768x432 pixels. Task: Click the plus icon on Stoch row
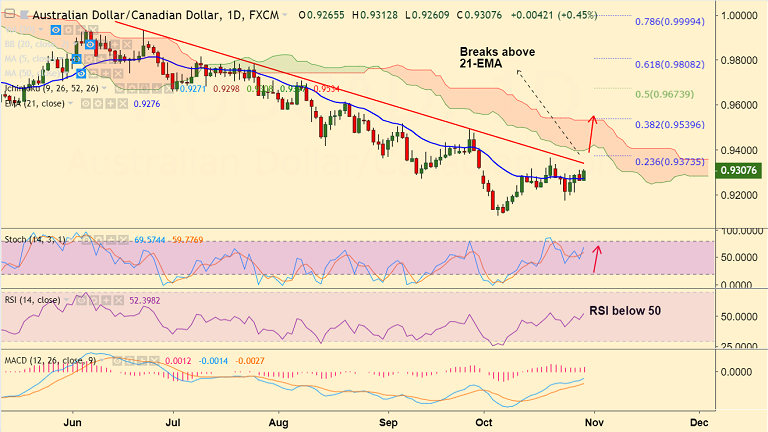tap(111, 240)
